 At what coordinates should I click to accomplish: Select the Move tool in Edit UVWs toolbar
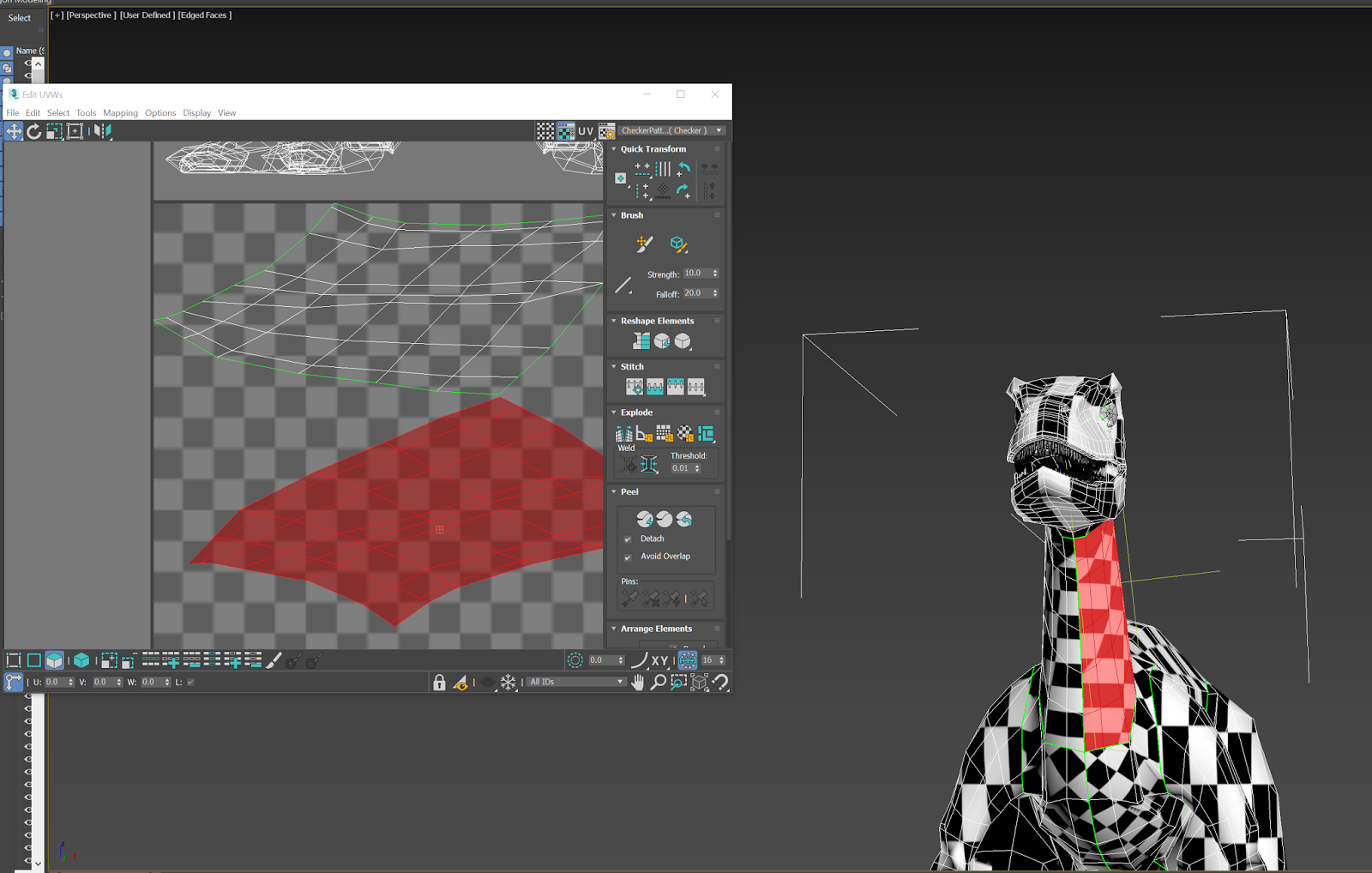[13, 130]
